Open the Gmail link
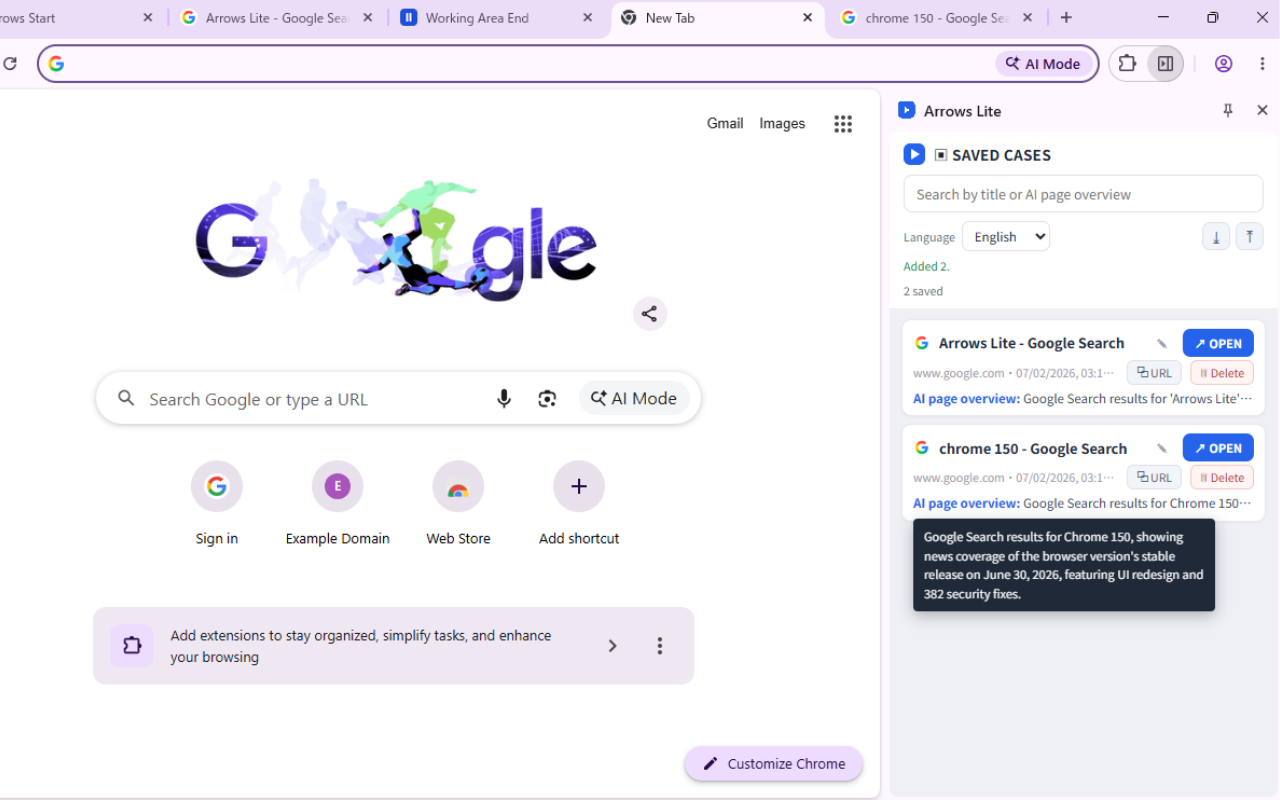The height and width of the screenshot is (800, 1280). (725, 124)
